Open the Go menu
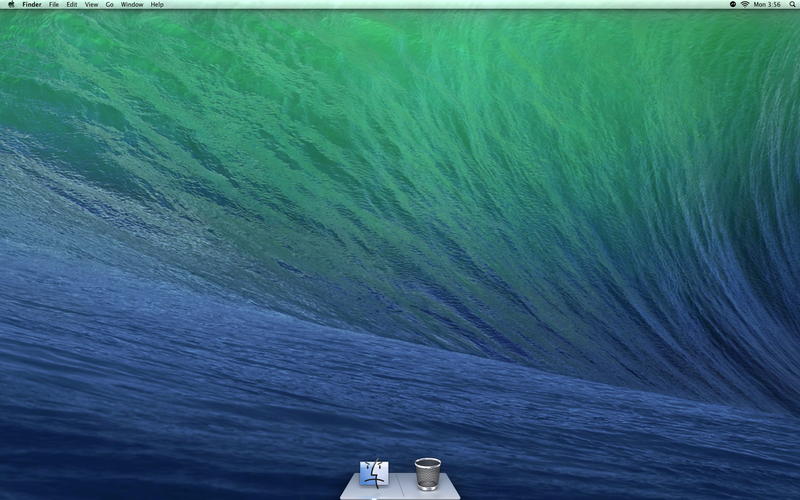Viewport: 800px width, 500px height. pyautogui.click(x=110, y=4)
